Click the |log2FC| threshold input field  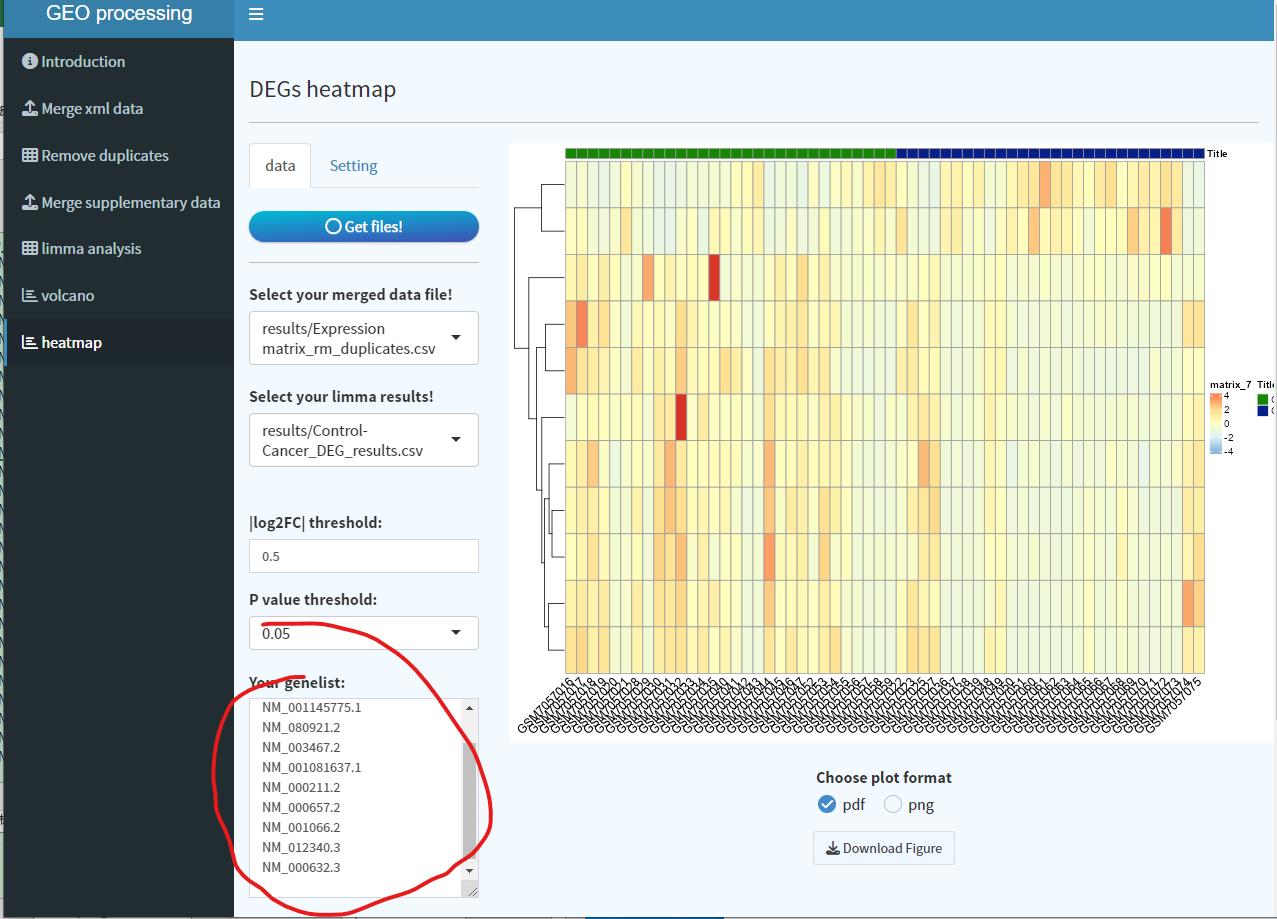pos(364,556)
